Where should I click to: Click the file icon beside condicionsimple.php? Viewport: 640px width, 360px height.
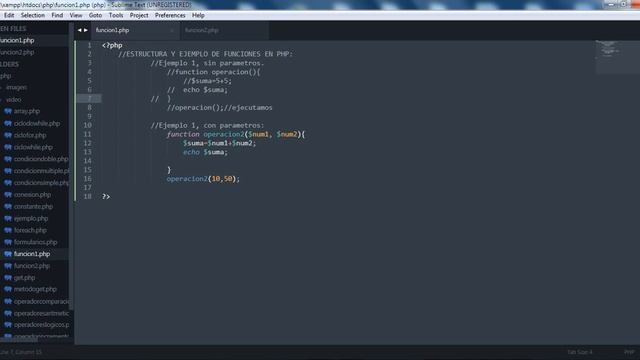(8, 183)
